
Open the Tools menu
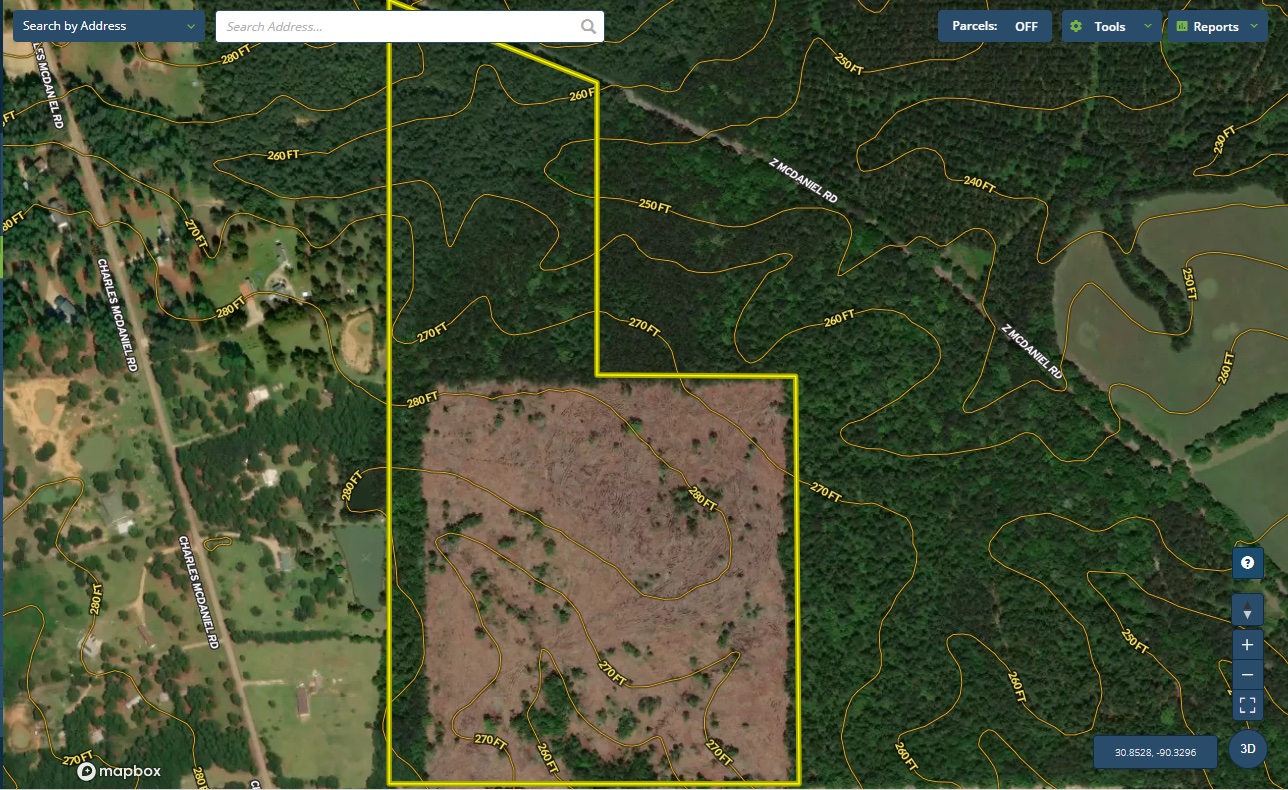click(1109, 27)
